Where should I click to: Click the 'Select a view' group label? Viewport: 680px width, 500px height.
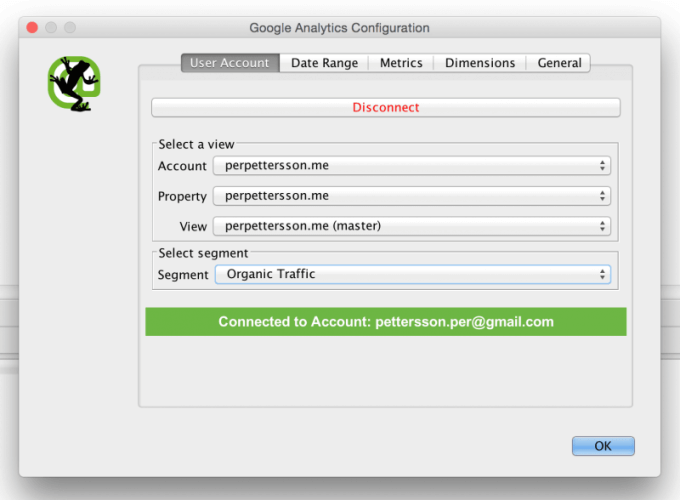(x=196, y=144)
